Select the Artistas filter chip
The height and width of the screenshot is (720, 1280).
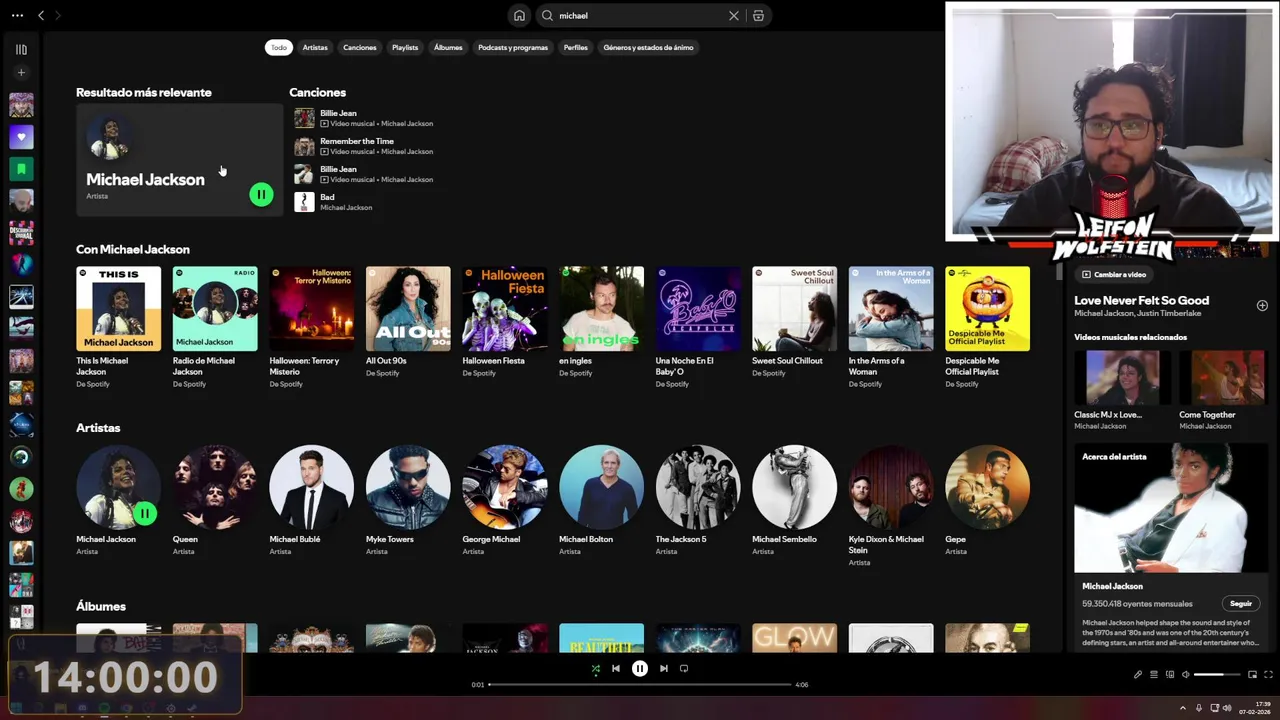pyautogui.click(x=315, y=47)
